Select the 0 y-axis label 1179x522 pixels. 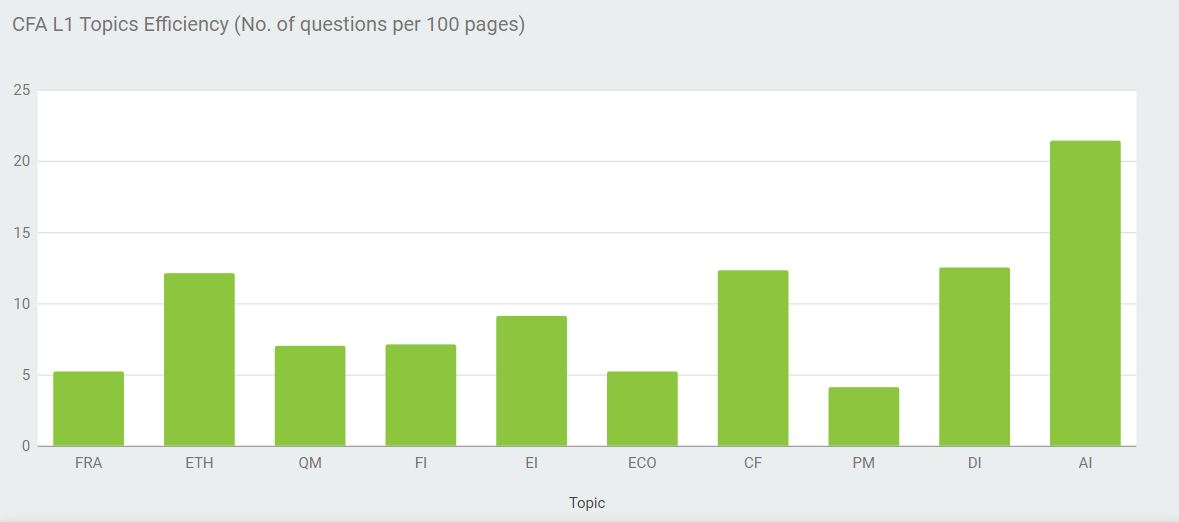[x=25, y=446]
